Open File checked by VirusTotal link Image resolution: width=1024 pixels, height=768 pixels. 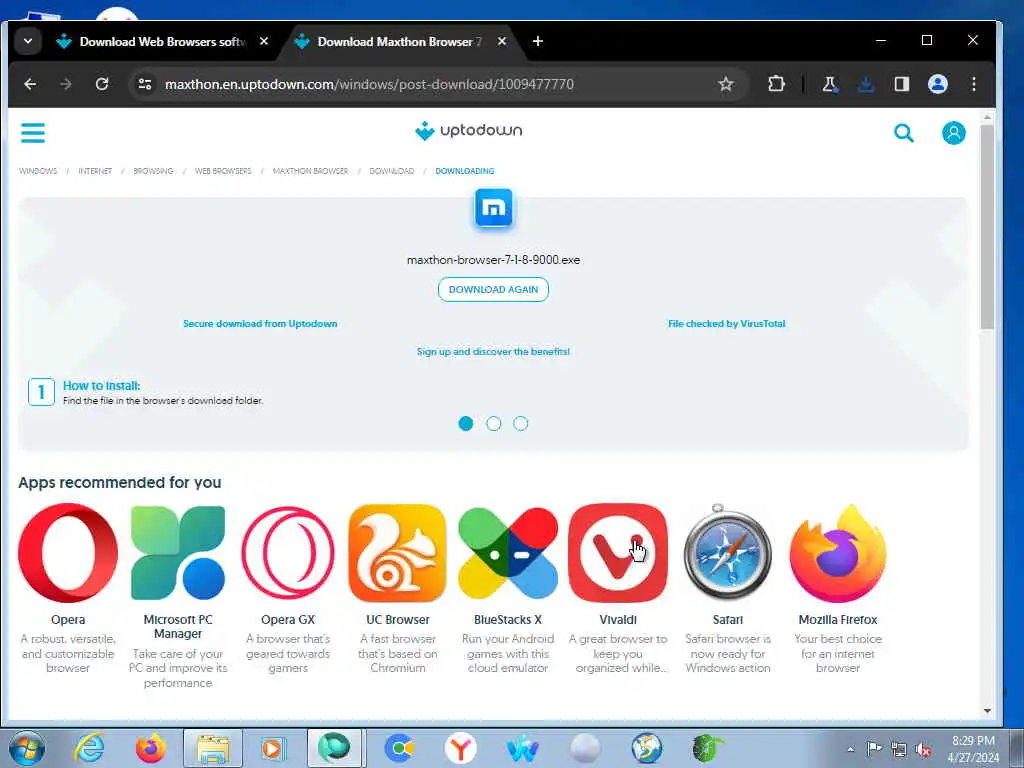click(727, 323)
